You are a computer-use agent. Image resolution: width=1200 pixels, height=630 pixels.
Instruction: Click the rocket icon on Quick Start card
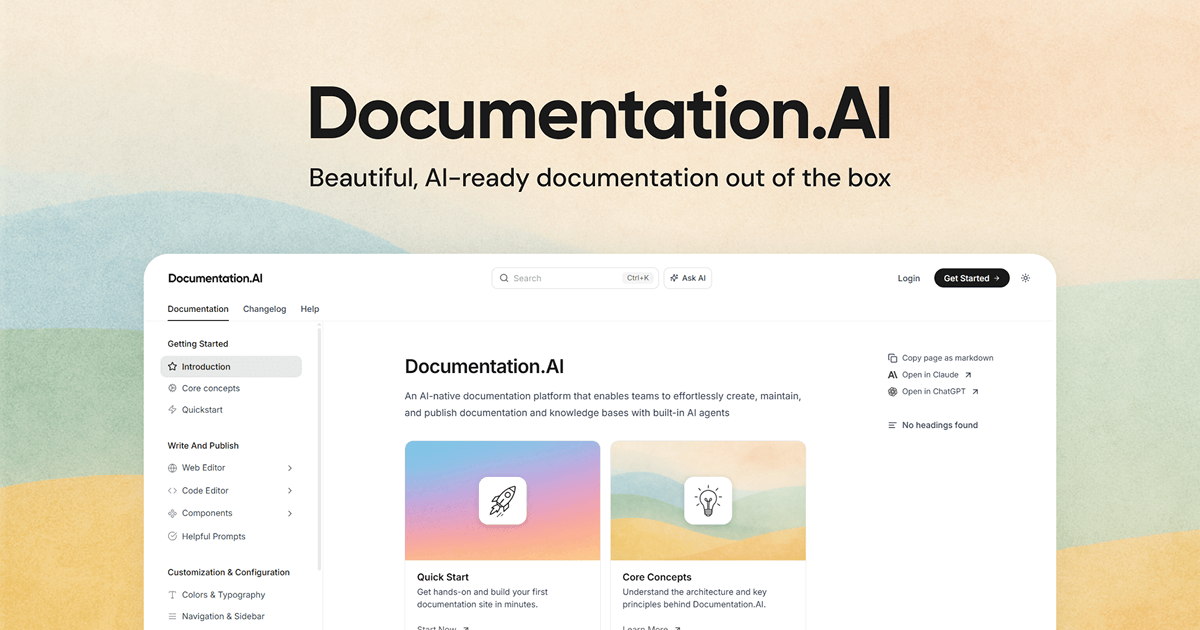coord(502,500)
